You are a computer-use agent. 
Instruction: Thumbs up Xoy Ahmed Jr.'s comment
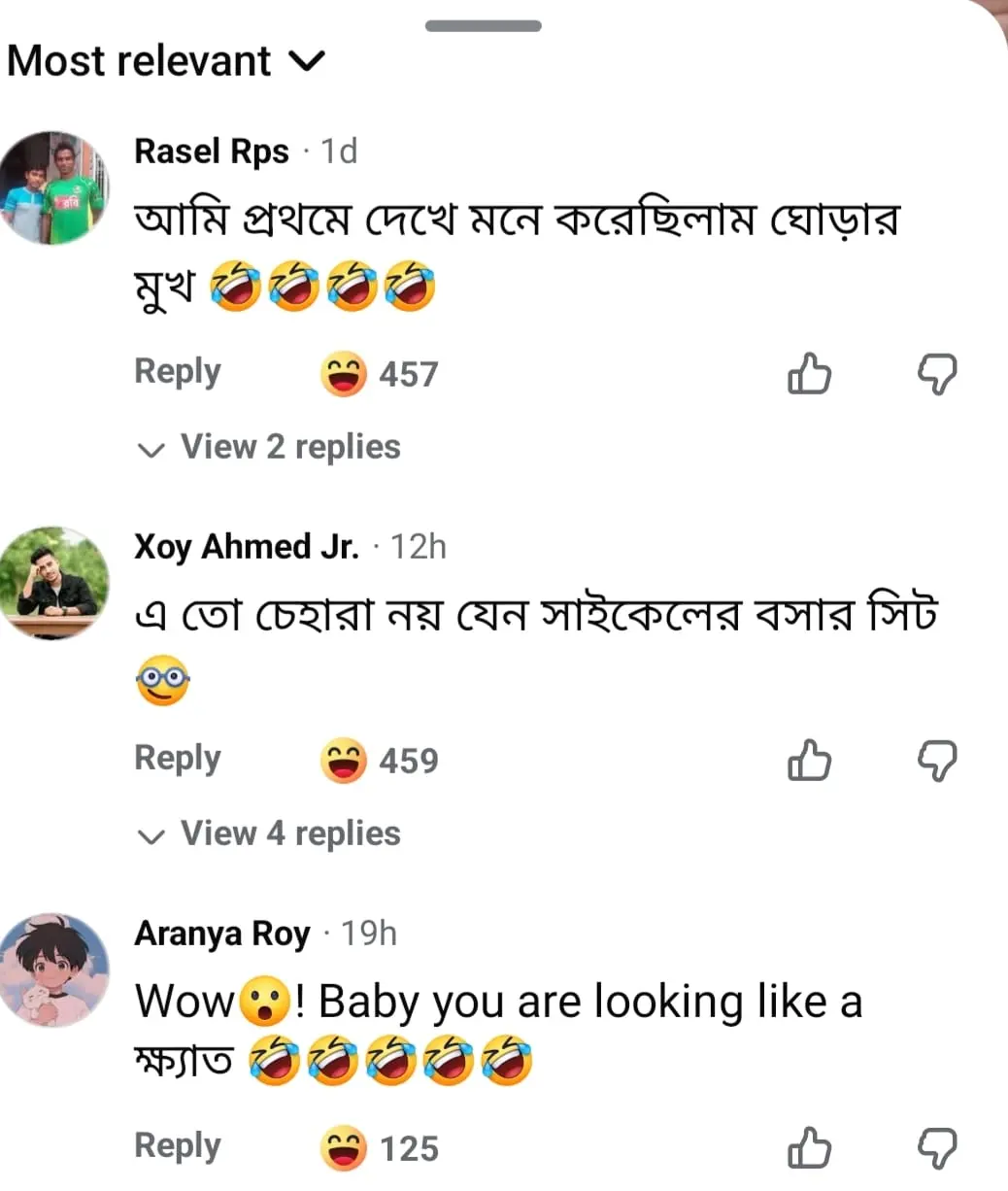coord(809,761)
